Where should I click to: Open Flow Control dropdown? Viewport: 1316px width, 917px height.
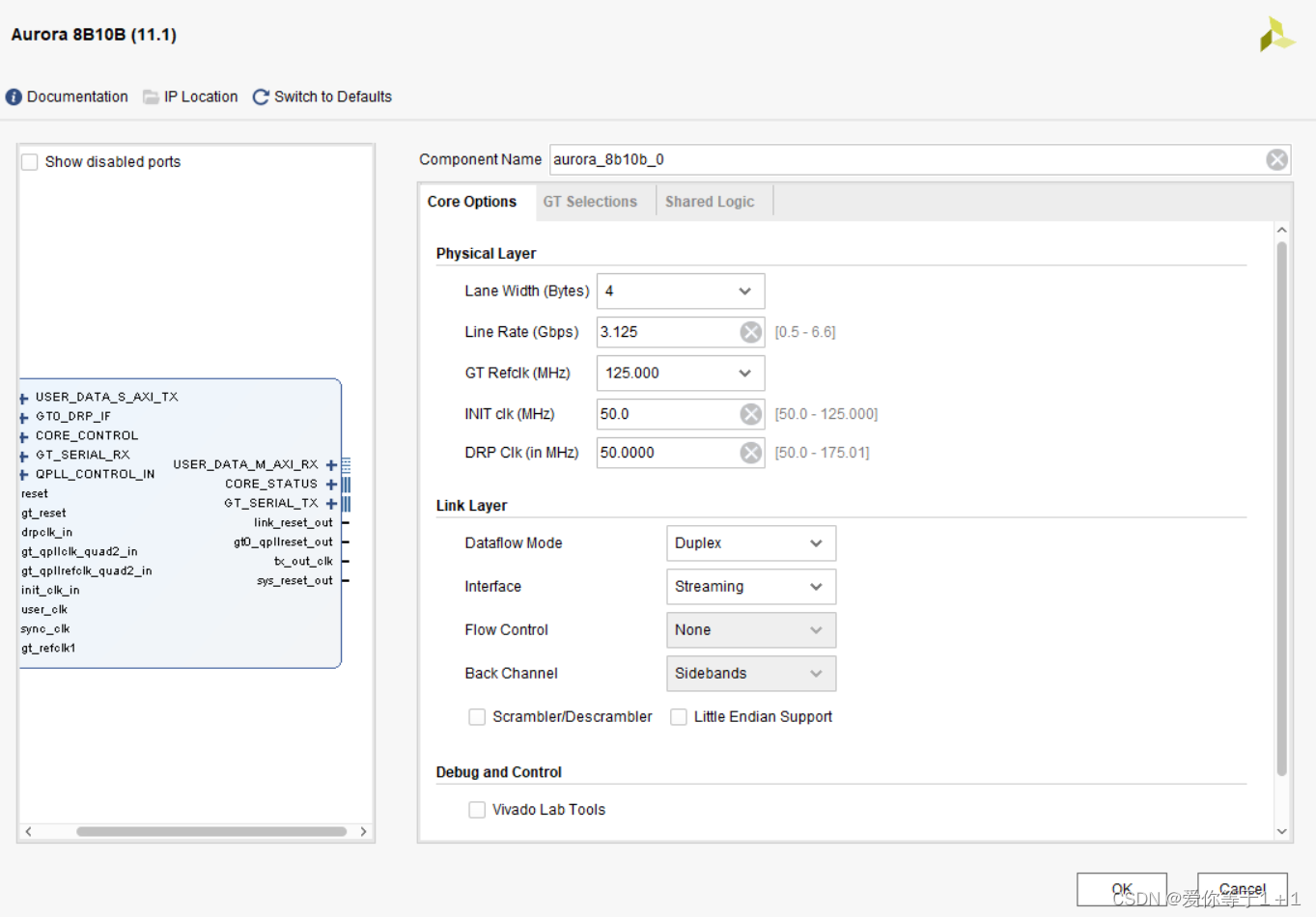coord(751,630)
